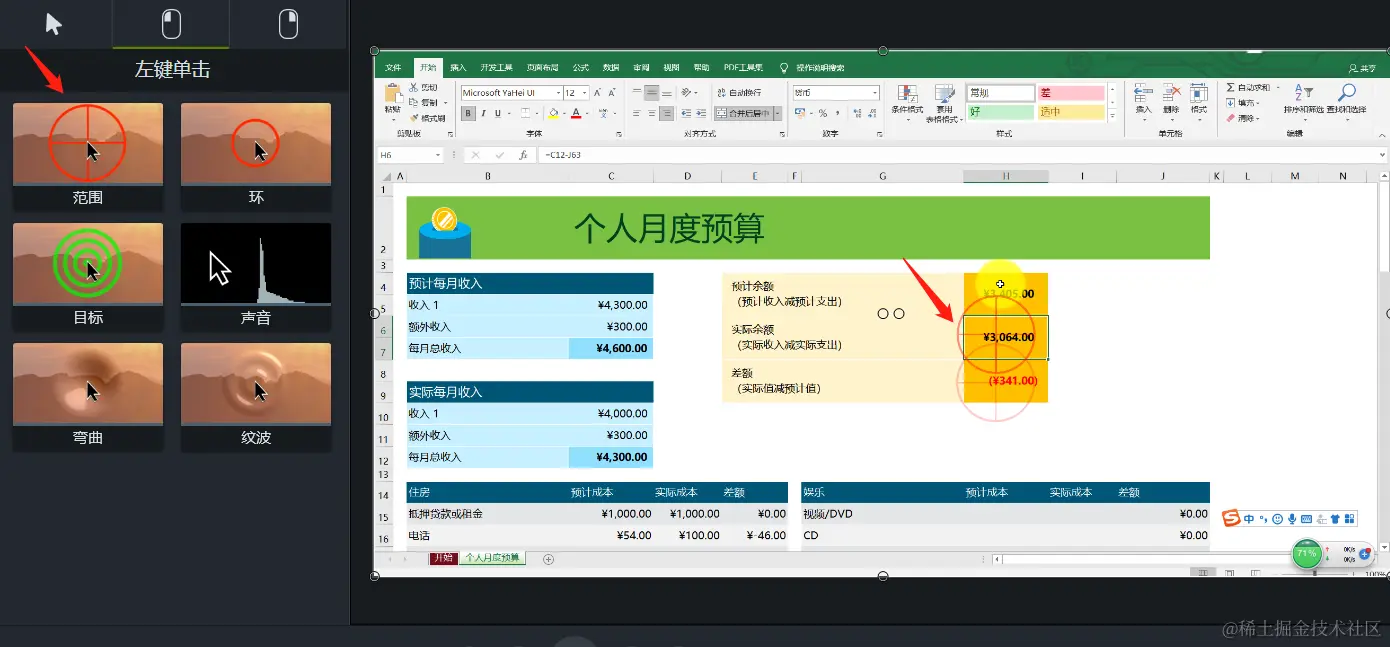Click the 剪切 scissors icon
The height and width of the screenshot is (647, 1390).
click(x=421, y=88)
